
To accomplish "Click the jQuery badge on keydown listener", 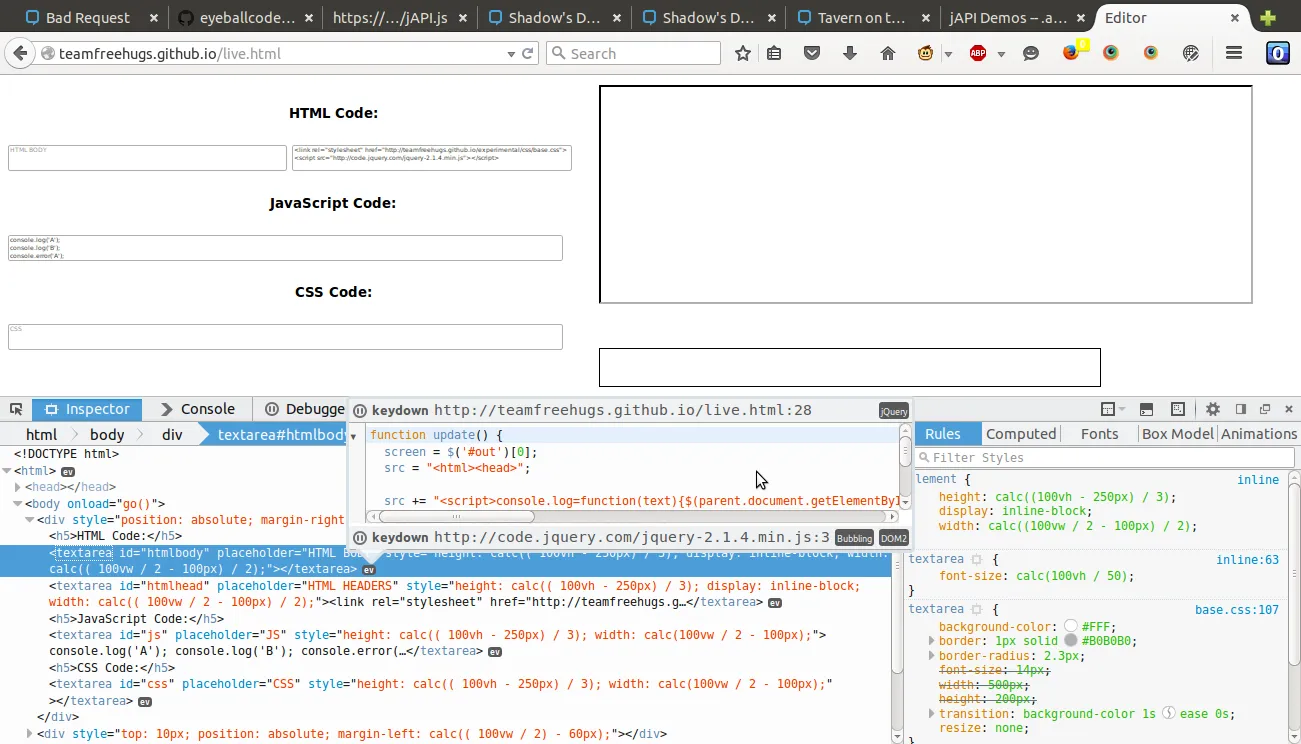I will (x=894, y=411).
